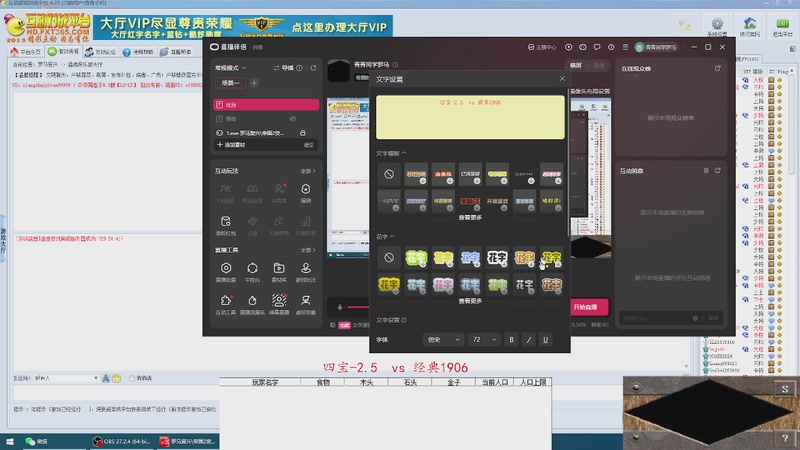Switch preview to 竖屏 portrait mode

599,65
